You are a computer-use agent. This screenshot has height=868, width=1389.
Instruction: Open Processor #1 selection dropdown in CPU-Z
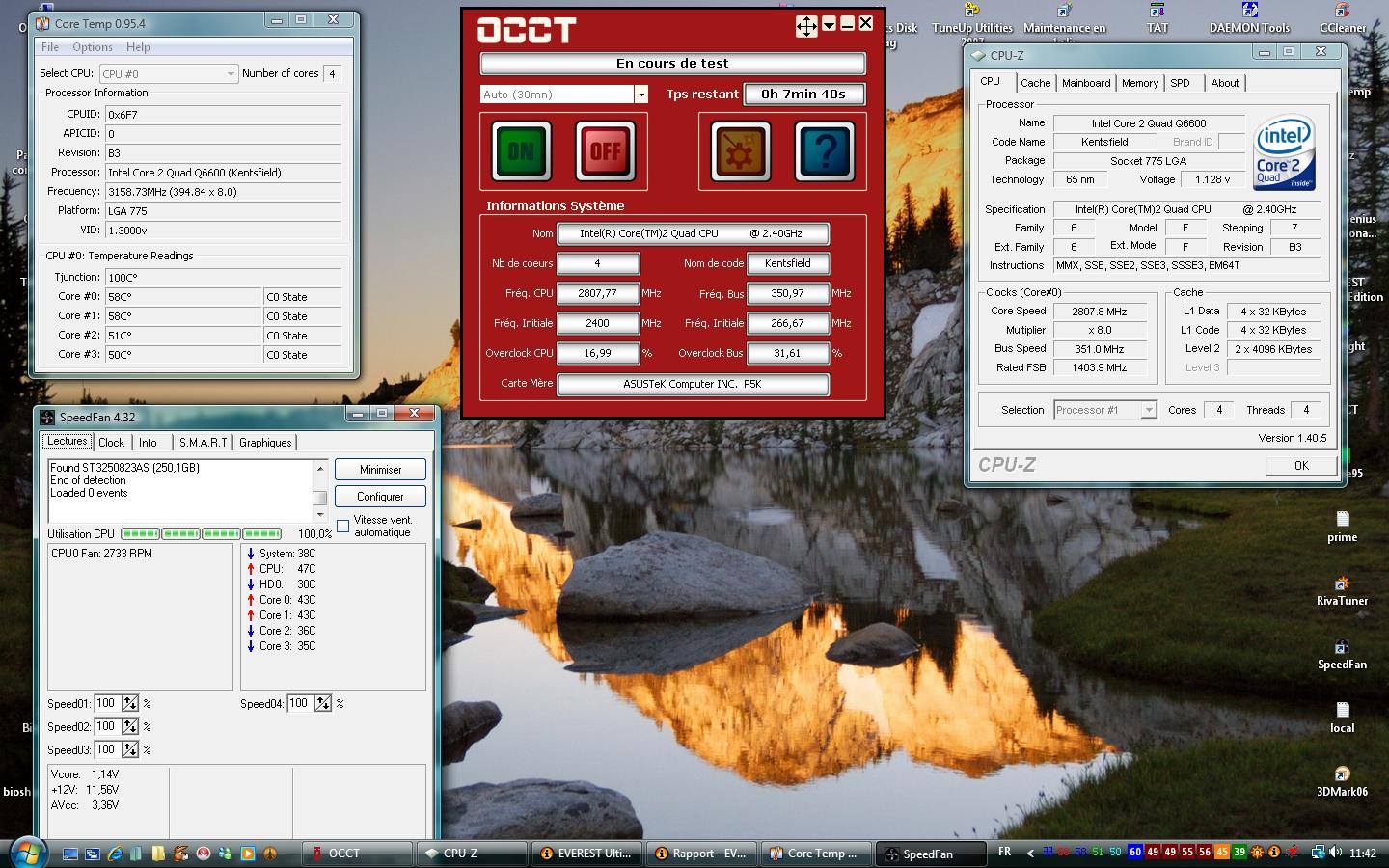1104,410
